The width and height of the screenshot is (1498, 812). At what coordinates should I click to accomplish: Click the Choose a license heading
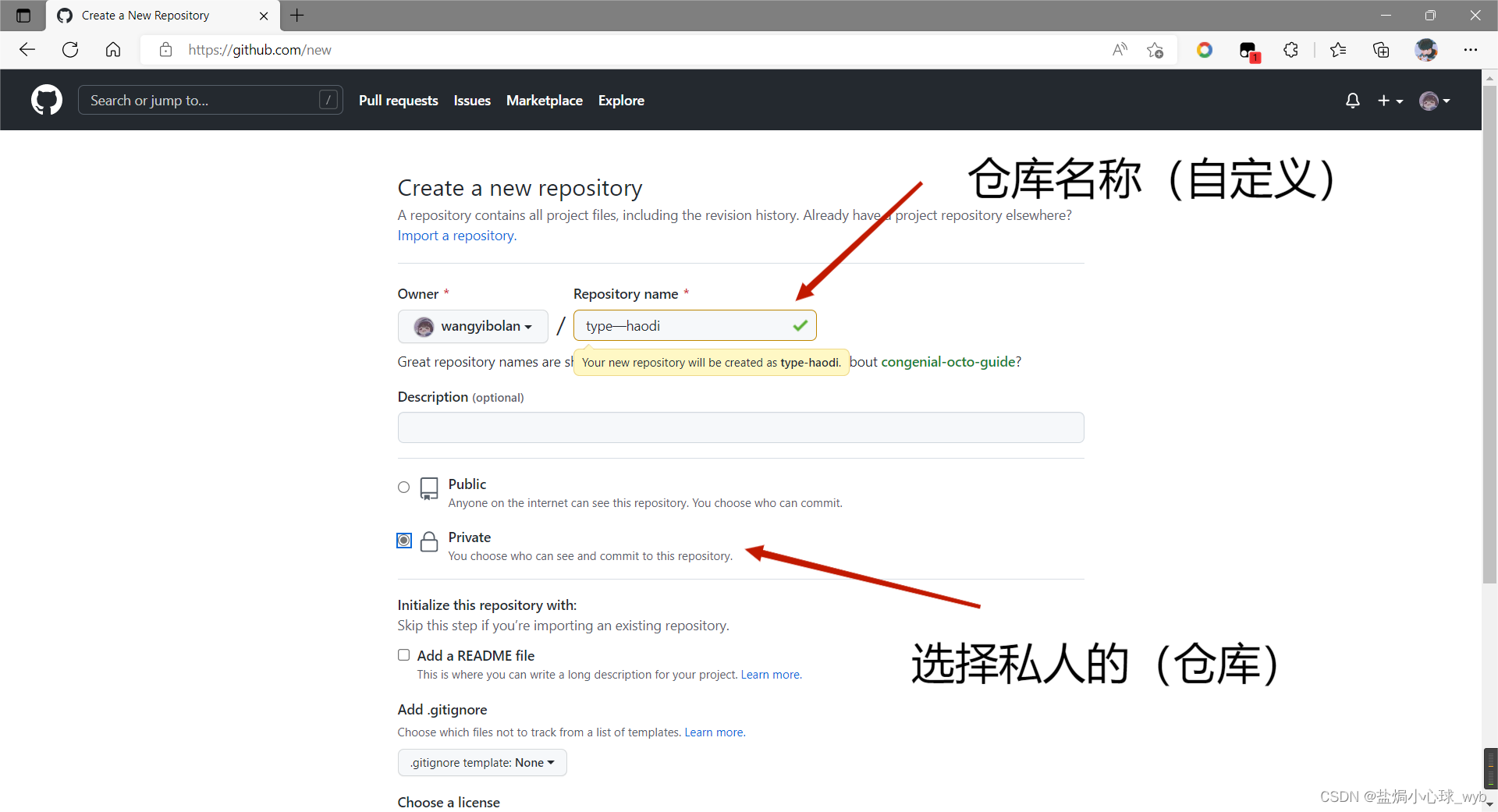point(449,803)
